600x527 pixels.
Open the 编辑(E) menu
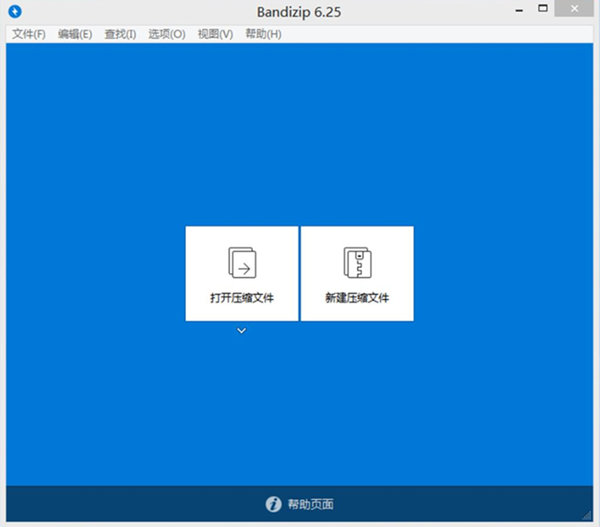tap(75, 34)
